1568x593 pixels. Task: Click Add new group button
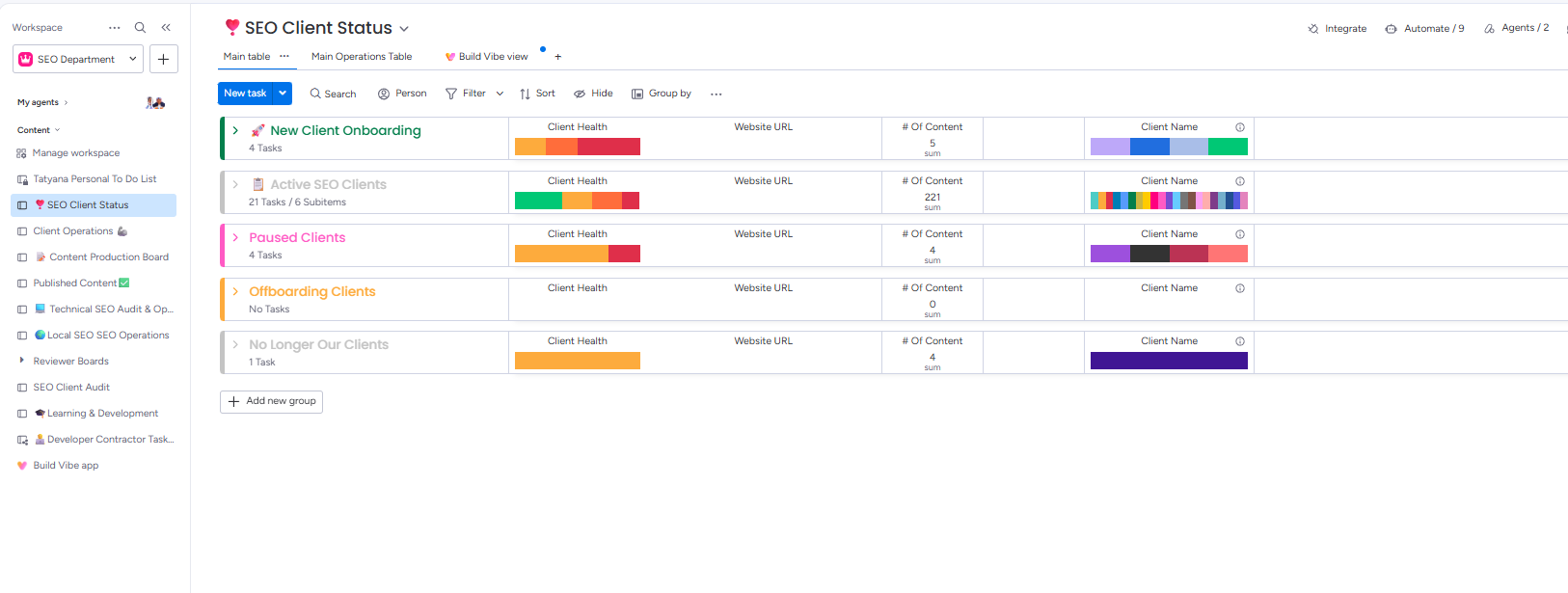(272, 401)
